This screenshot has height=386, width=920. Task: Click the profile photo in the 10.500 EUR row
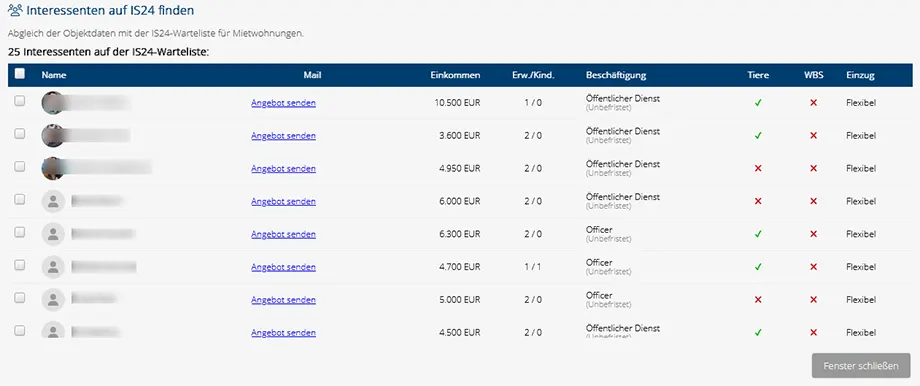(x=52, y=103)
